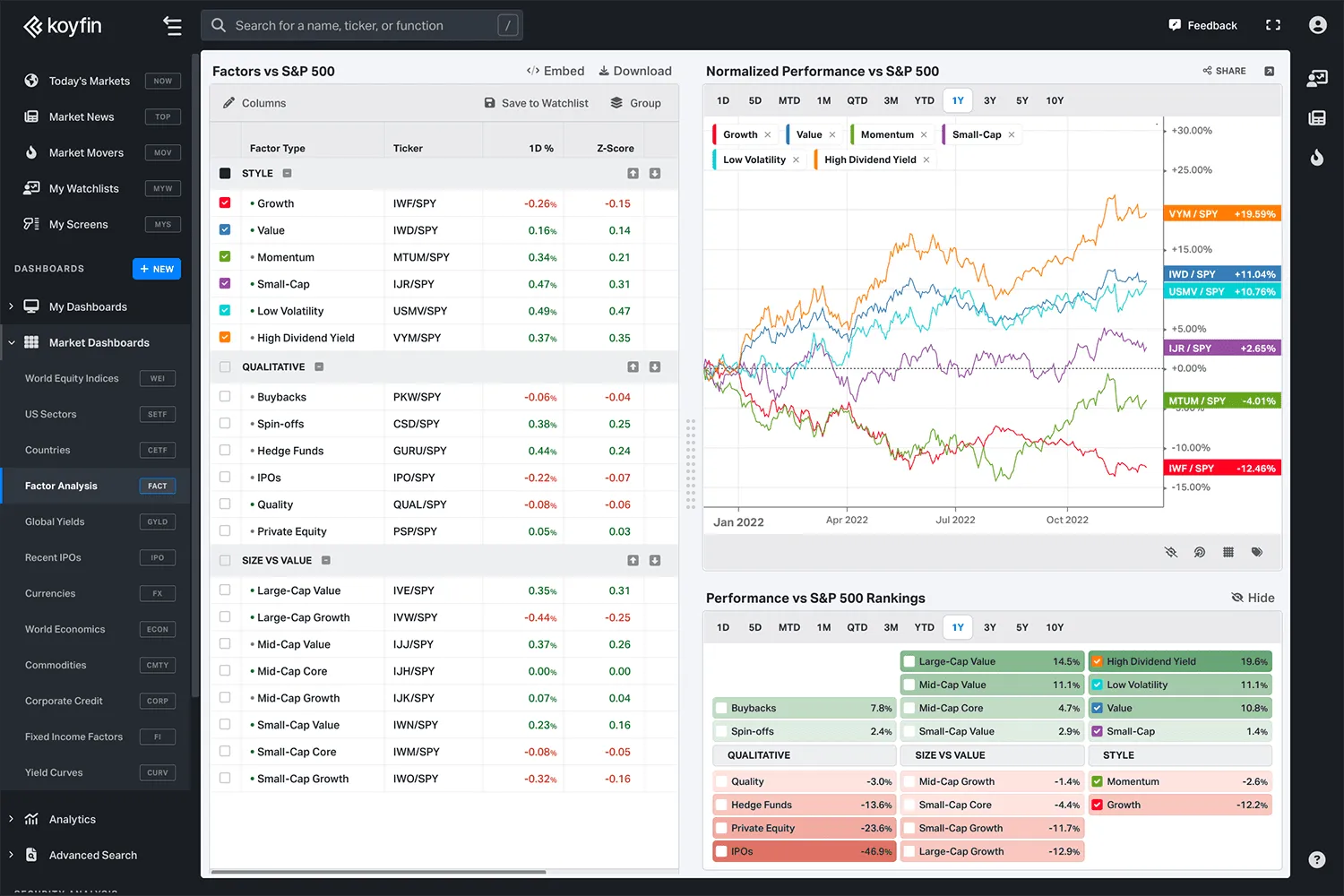Collapse the sidebar with the menu icon
This screenshot has height=896, width=1344.
click(x=172, y=26)
